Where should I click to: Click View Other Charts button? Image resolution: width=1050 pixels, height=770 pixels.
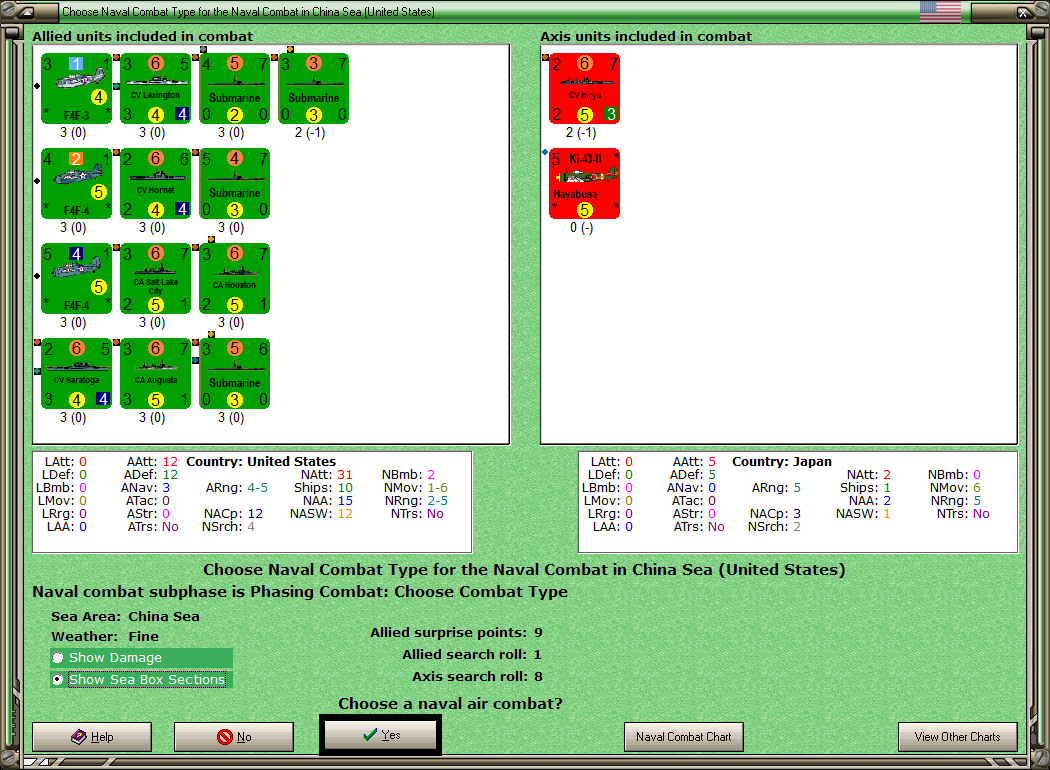pyautogui.click(x=958, y=737)
